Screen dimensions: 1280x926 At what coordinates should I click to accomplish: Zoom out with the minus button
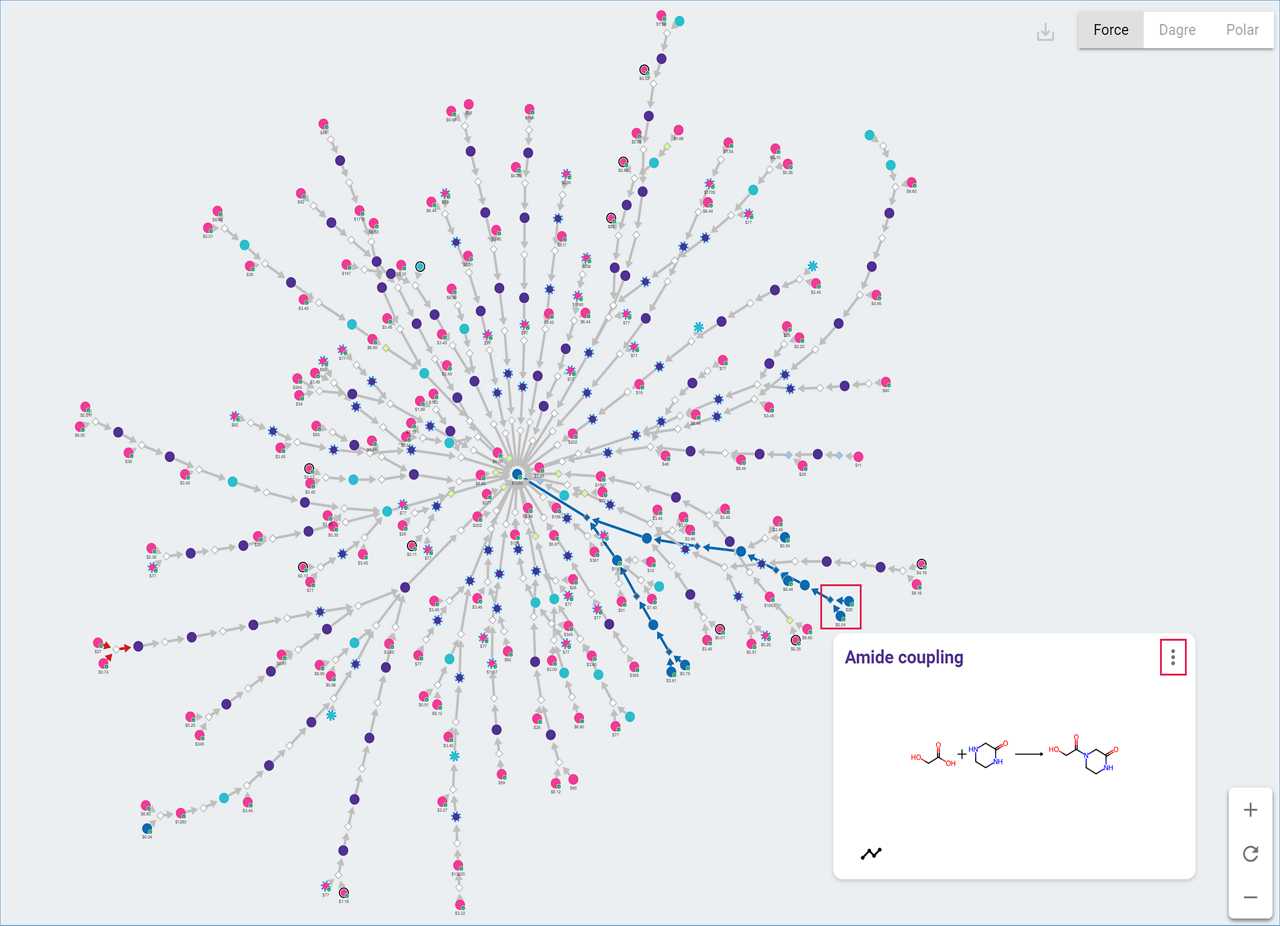(x=1250, y=897)
